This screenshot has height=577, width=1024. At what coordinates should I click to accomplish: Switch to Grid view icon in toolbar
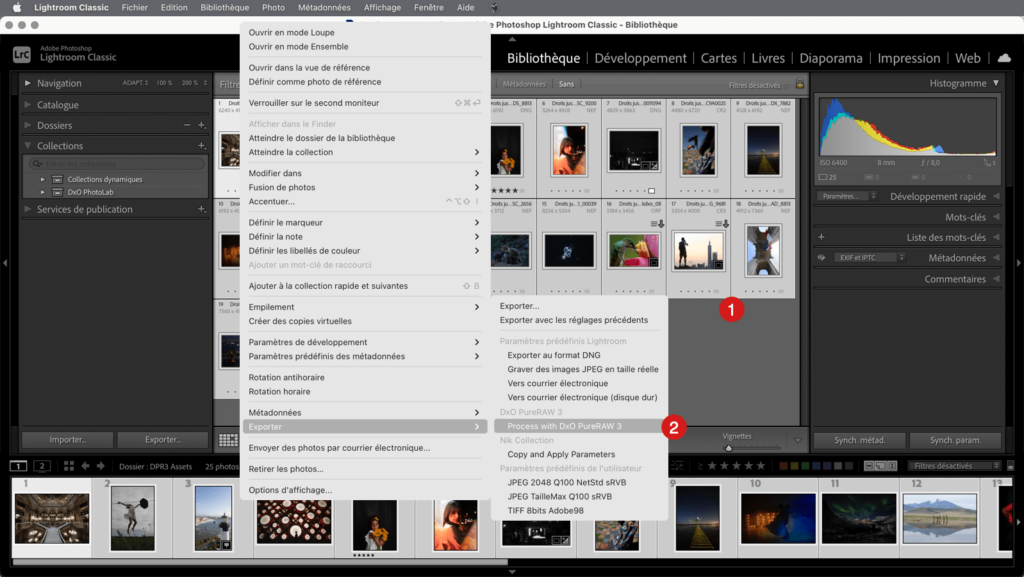click(x=228, y=440)
